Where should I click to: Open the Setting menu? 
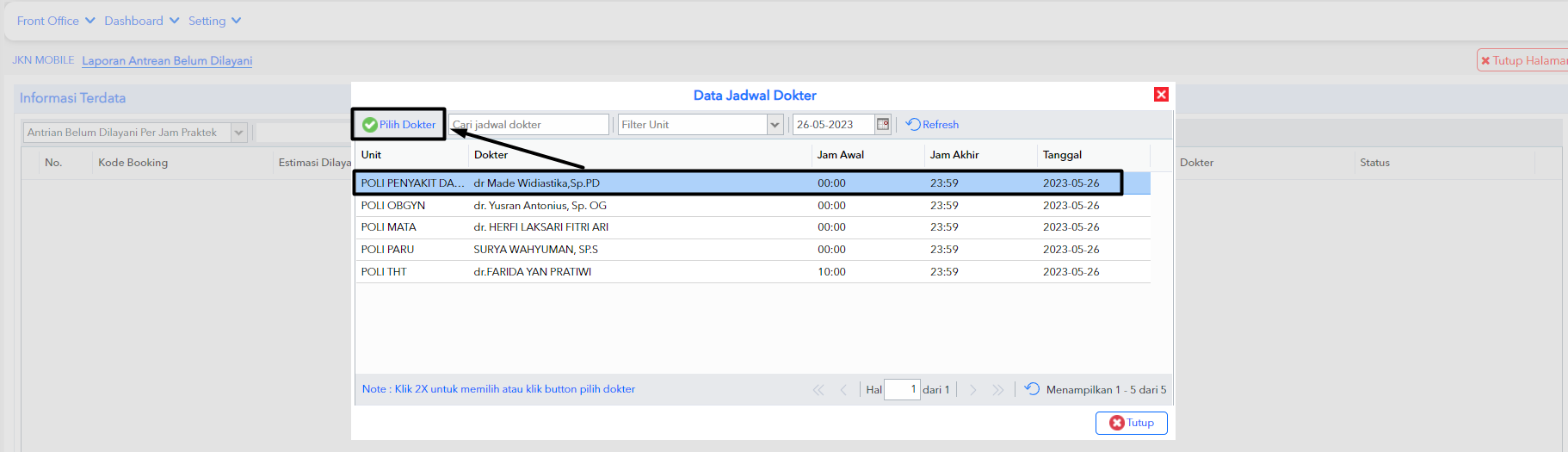215,21
